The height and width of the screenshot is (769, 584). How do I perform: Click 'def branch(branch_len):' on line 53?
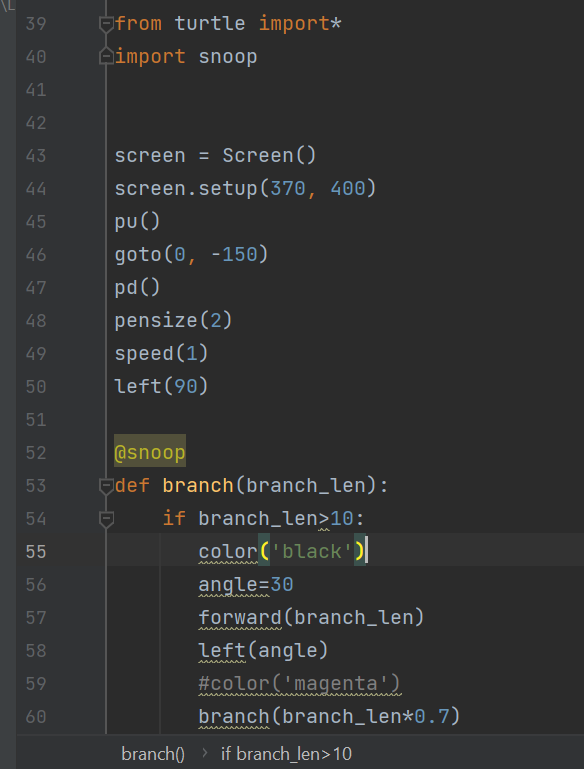(x=252, y=486)
